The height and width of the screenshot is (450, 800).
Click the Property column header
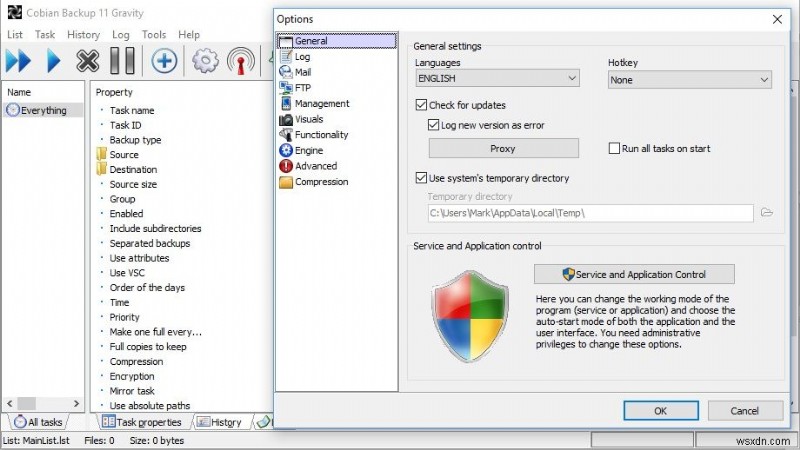point(114,92)
